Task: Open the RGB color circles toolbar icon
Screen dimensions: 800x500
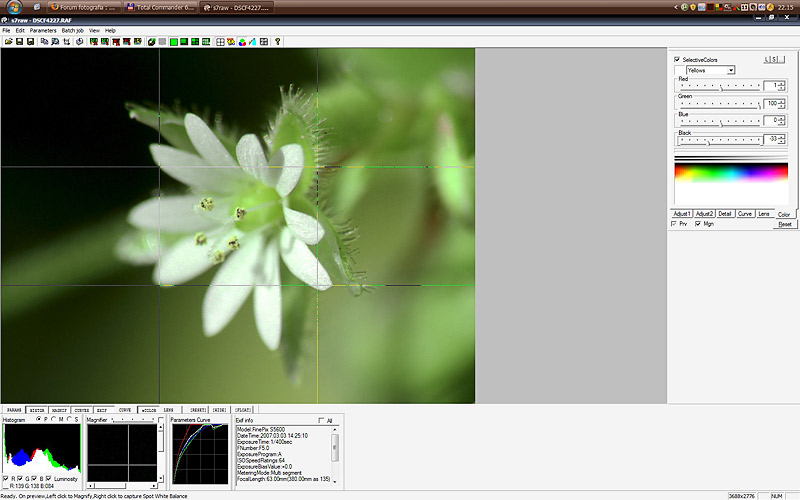Action: [242, 42]
